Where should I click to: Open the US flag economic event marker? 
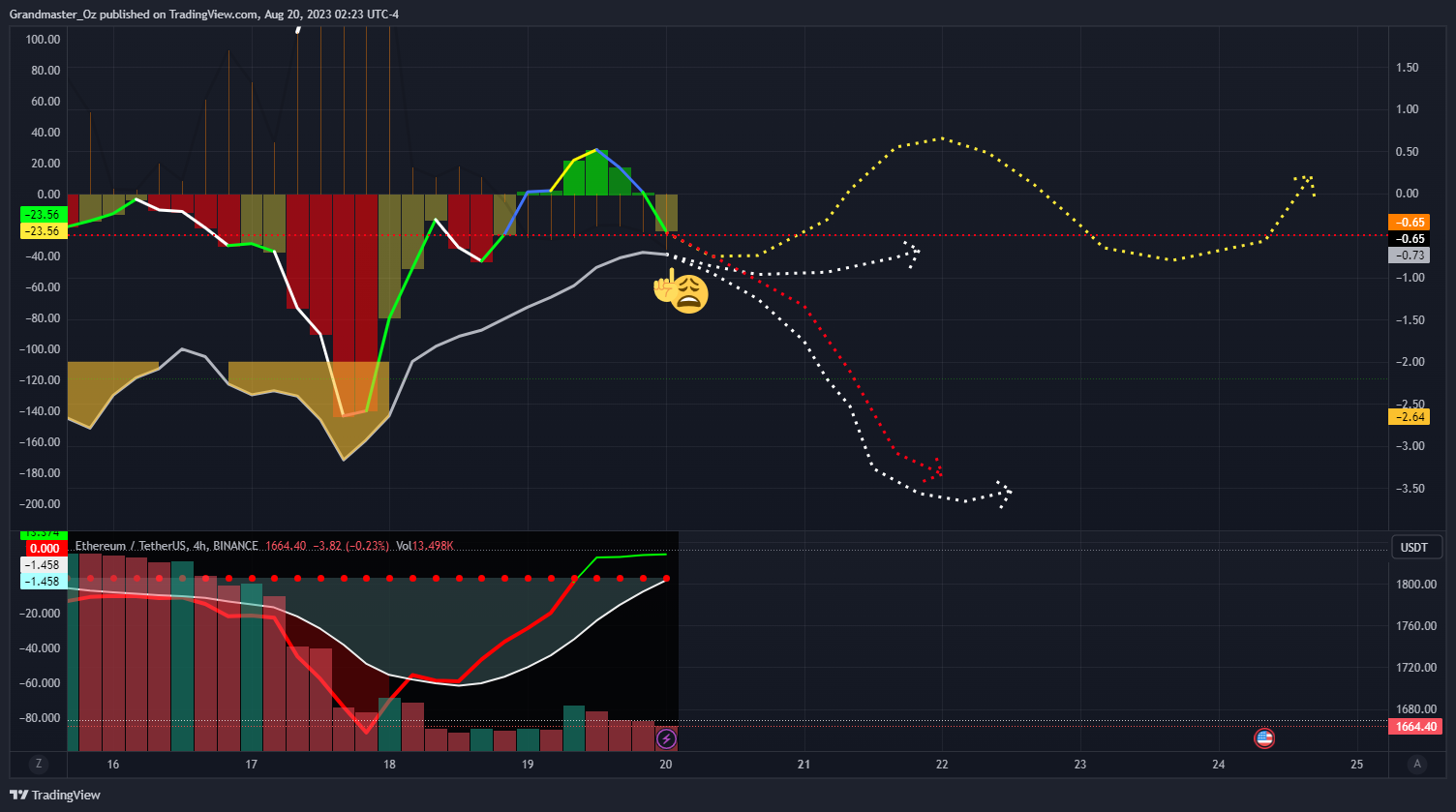(1263, 739)
